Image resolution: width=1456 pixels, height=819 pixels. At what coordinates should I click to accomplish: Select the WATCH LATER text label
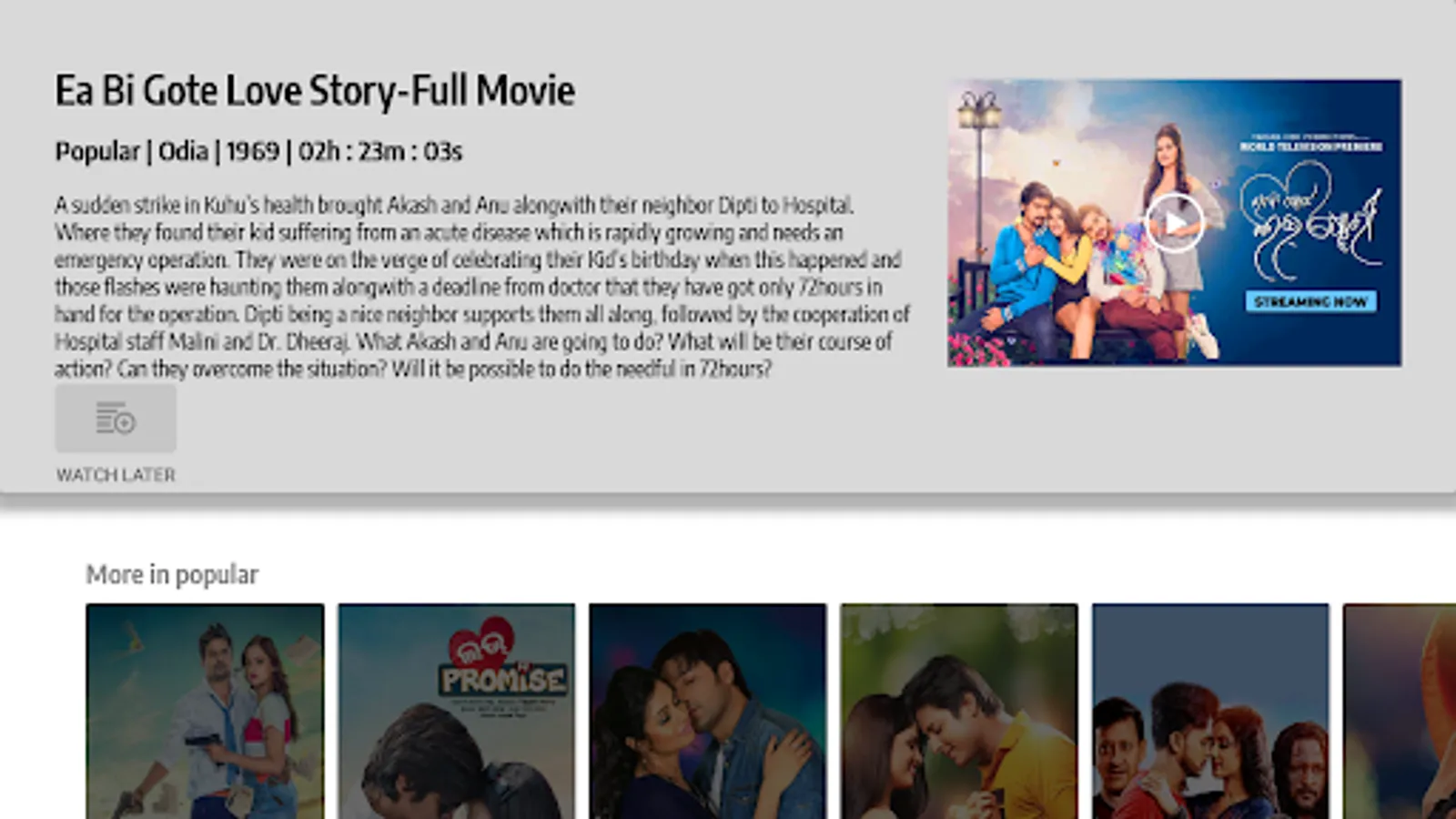tap(116, 475)
